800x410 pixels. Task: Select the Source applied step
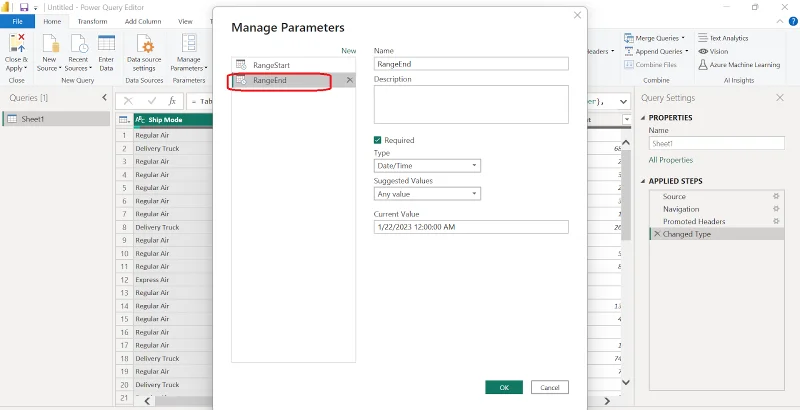click(716, 196)
